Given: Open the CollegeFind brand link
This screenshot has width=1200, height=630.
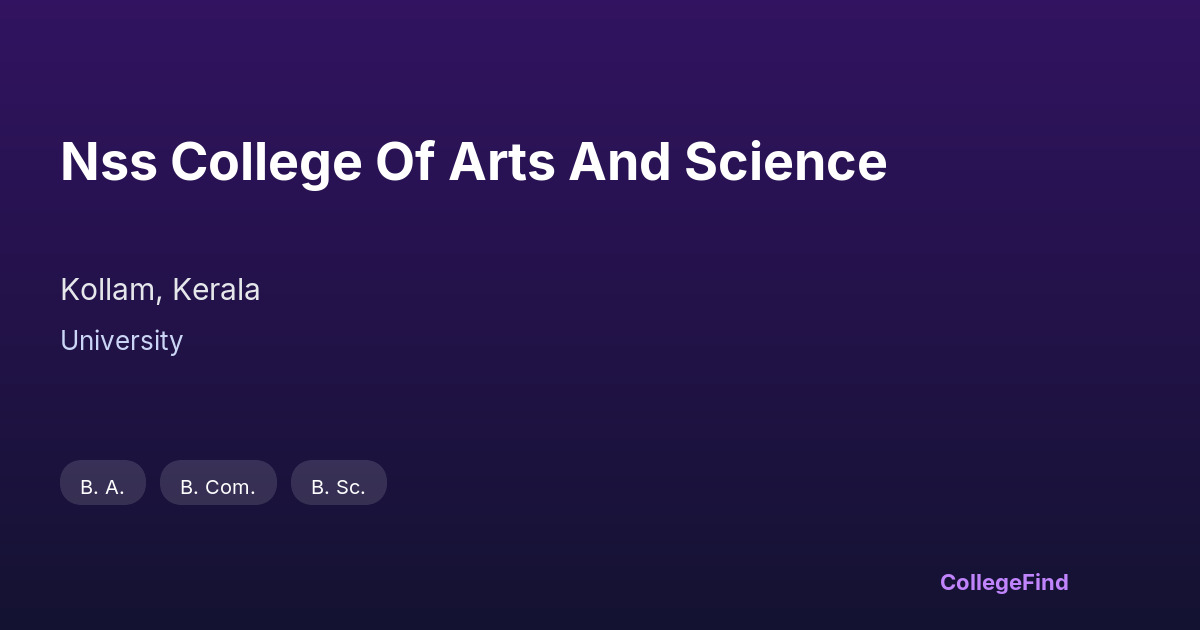Looking at the screenshot, I should [x=1004, y=582].
